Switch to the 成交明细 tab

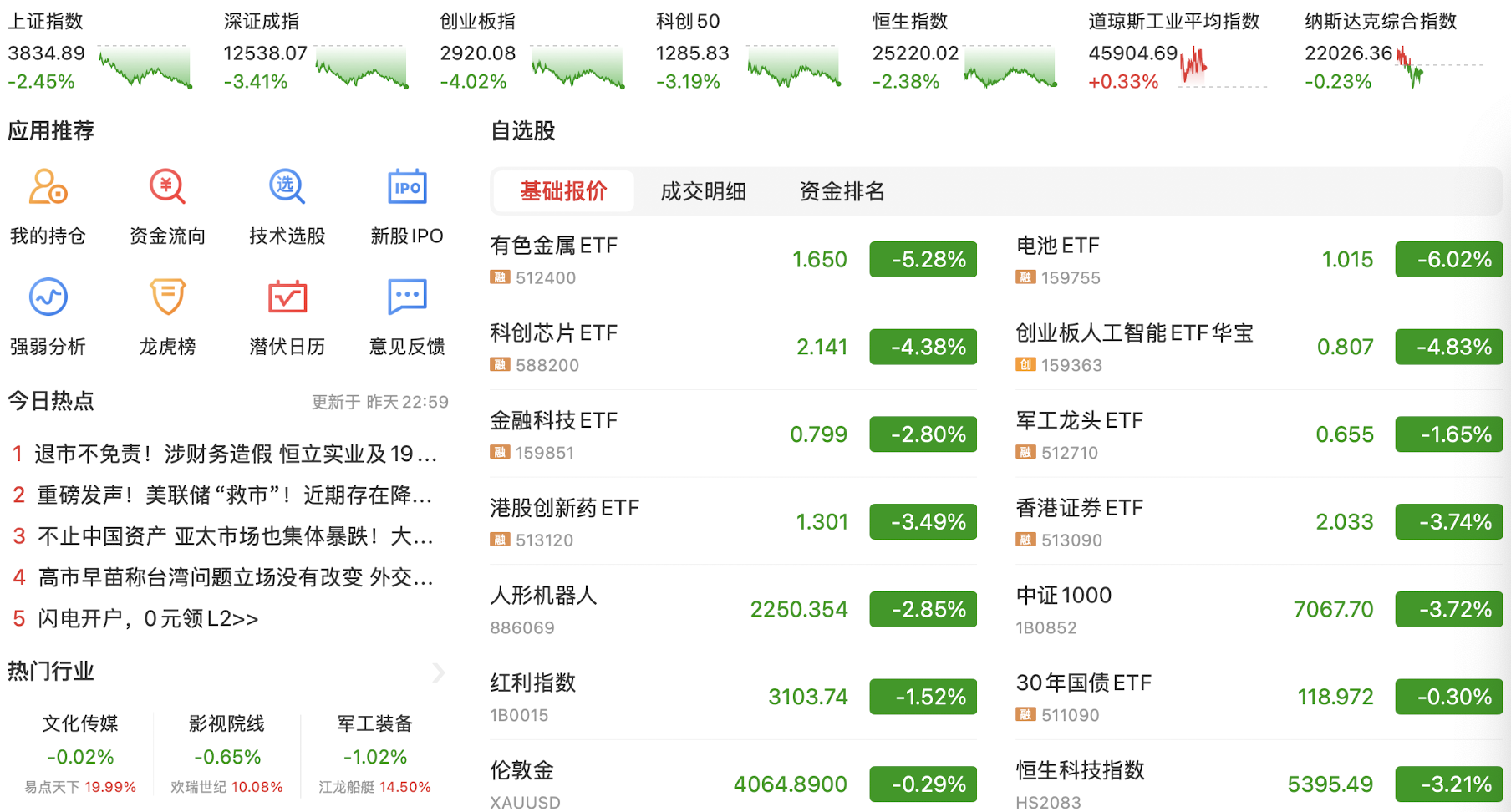click(703, 192)
